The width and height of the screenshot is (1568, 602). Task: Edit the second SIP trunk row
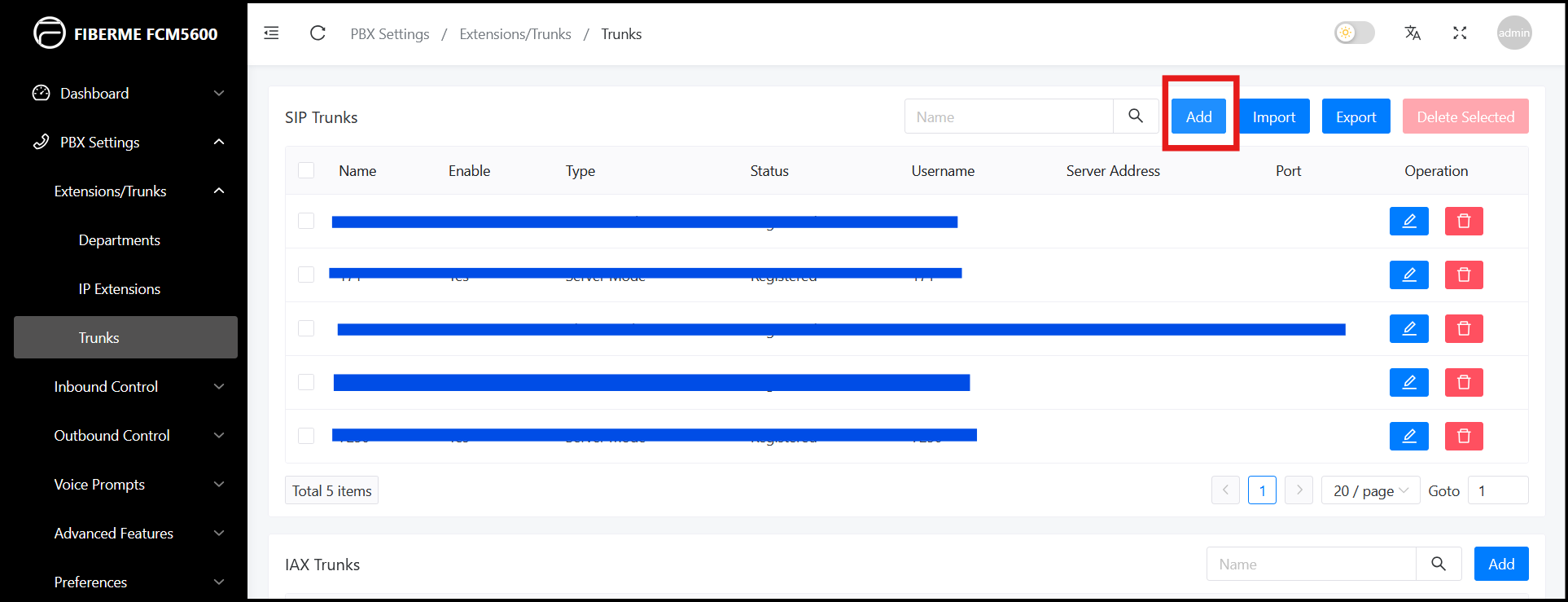(1409, 275)
